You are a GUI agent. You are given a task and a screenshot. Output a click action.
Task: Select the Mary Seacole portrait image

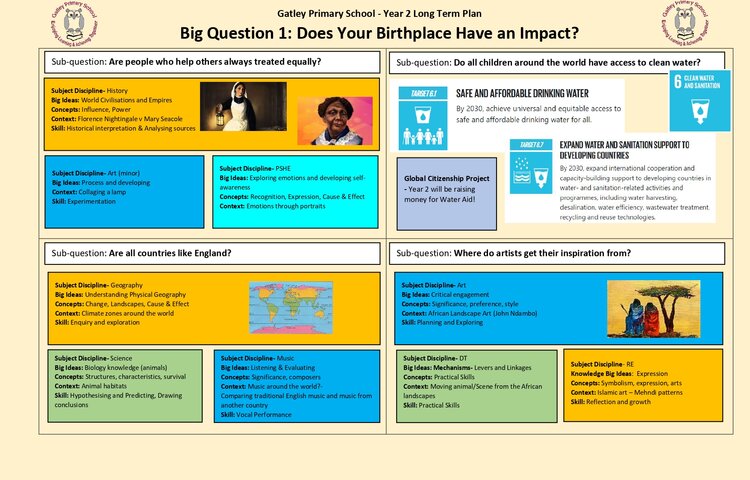click(334, 121)
